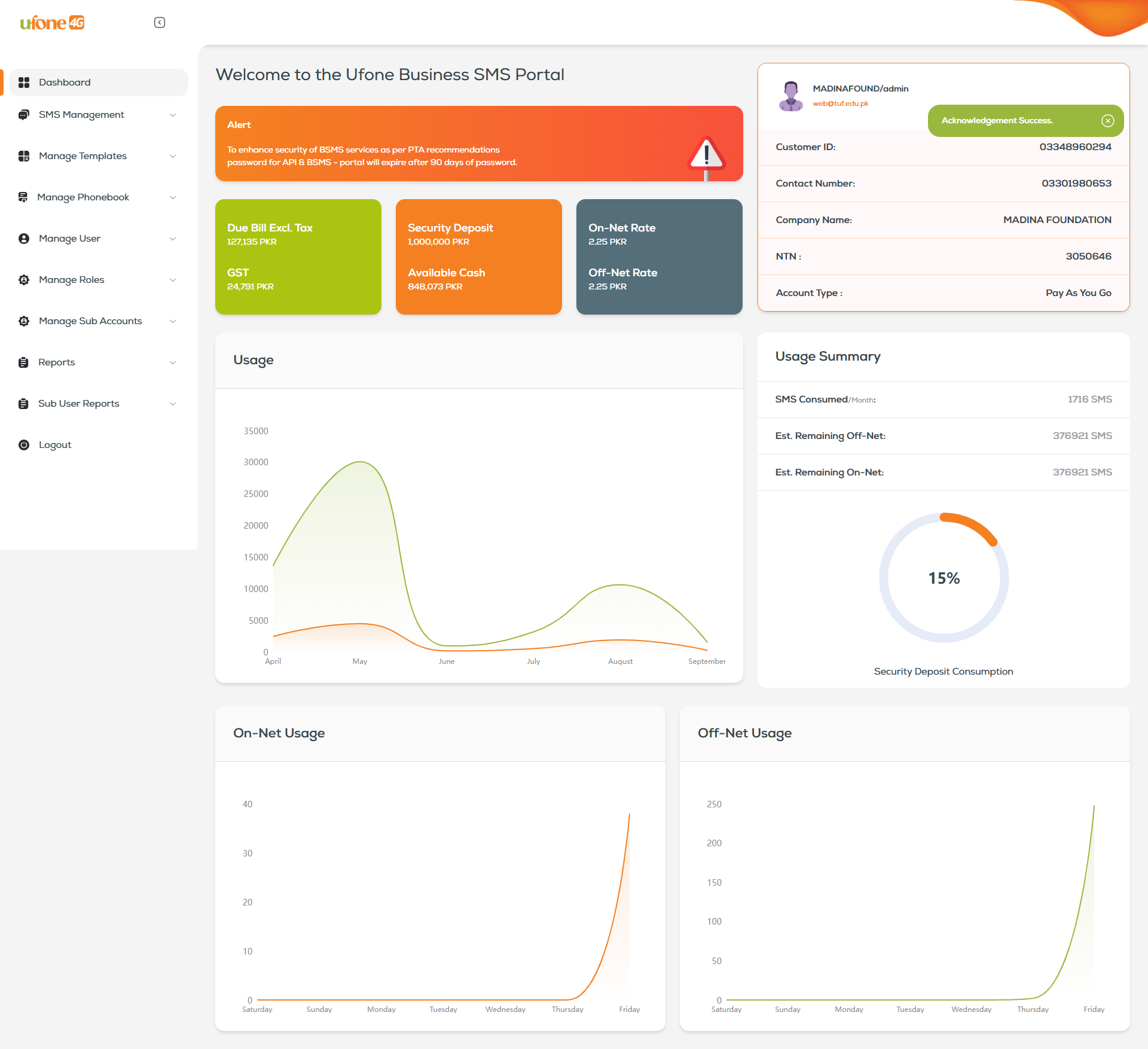The image size is (1148, 1049).
Task: Open the Sub User Reports menu
Action: click(78, 404)
